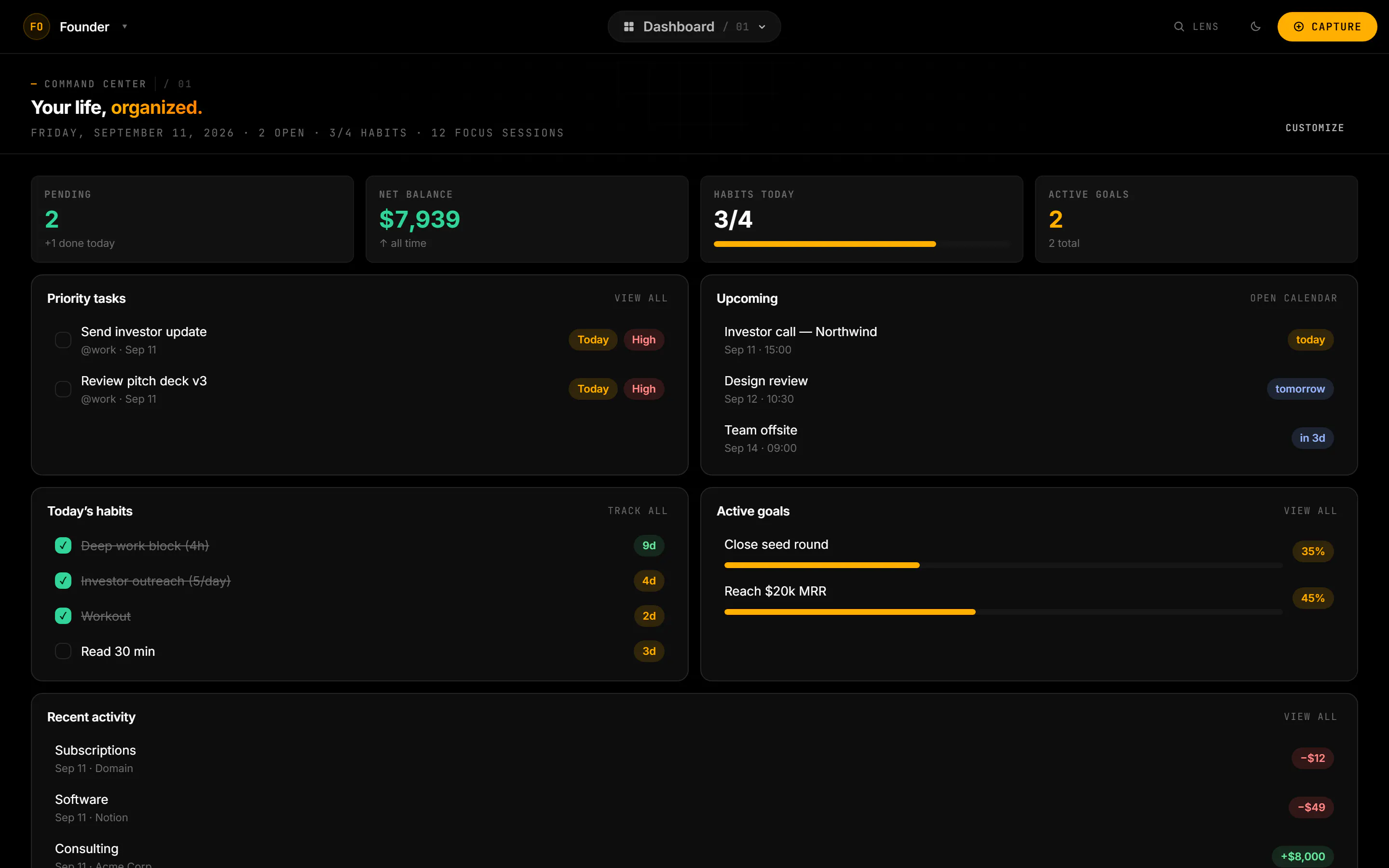Click the -$49 amount badge
This screenshot has width=1389, height=868.
pyautogui.click(x=1311, y=808)
